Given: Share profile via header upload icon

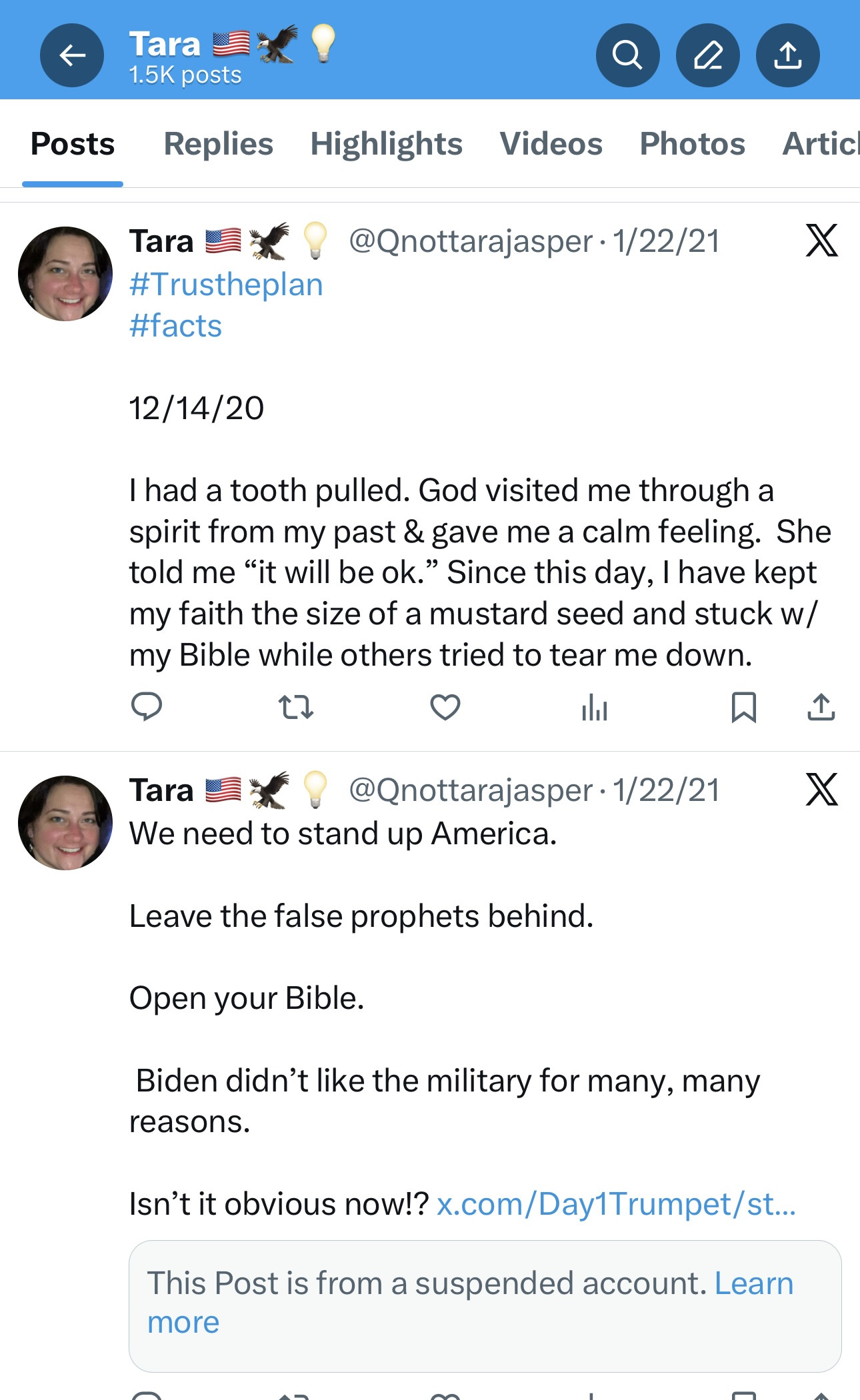Looking at the screenshot, I should coord(787,55).
